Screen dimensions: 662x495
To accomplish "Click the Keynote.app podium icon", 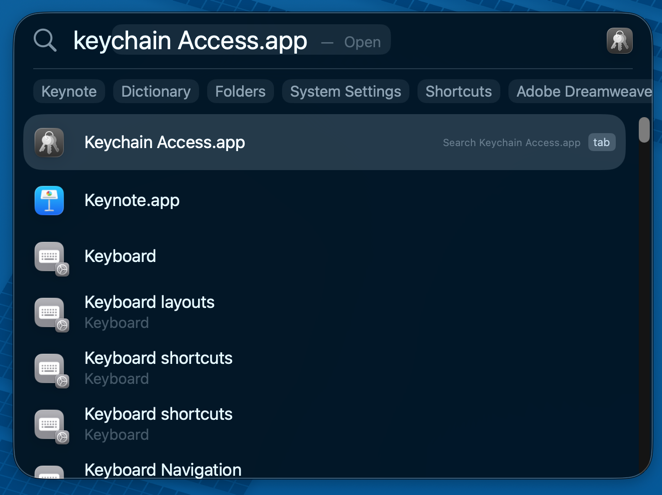I will (x=49, y=200).
